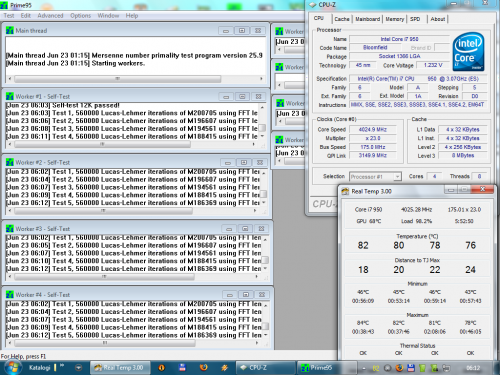
Task: Click the Intel Core logo in CPU-Z
Action: tap(468, 51)
